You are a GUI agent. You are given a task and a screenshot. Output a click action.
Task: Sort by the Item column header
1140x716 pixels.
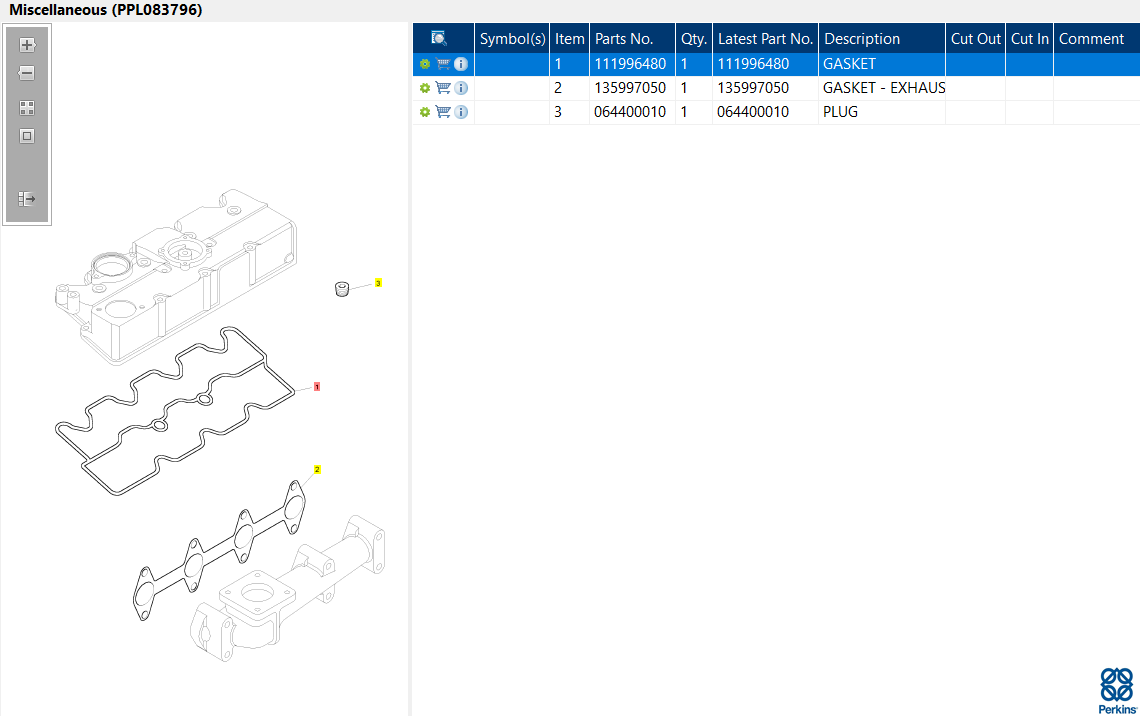[569, 39]
